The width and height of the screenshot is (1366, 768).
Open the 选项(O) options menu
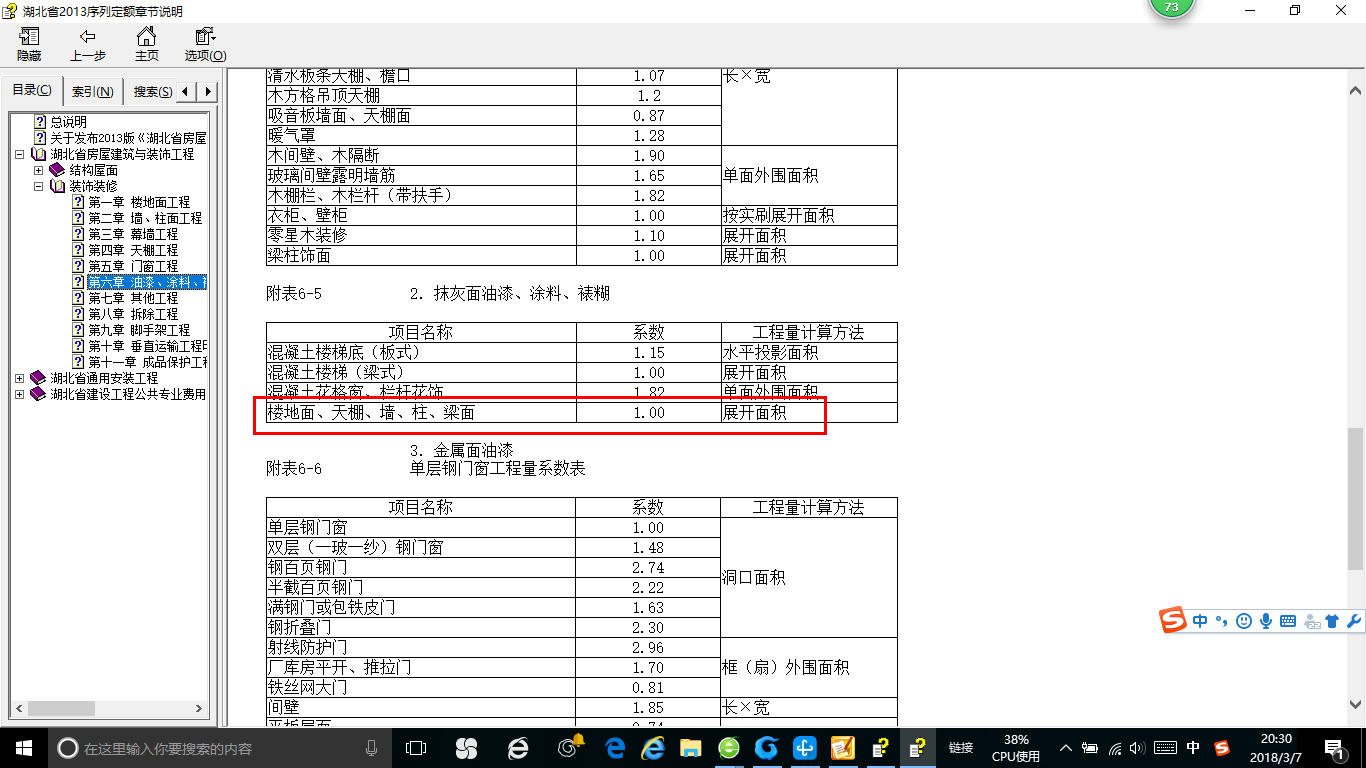(x=205, y=45)
